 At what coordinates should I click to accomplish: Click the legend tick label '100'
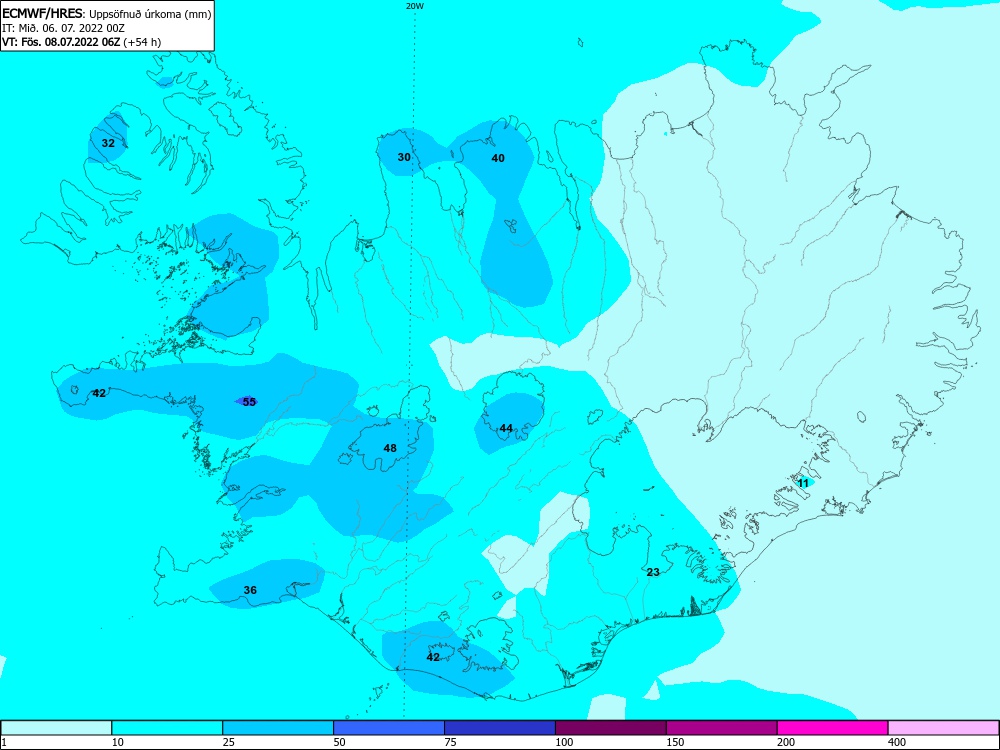coord(564,742)
